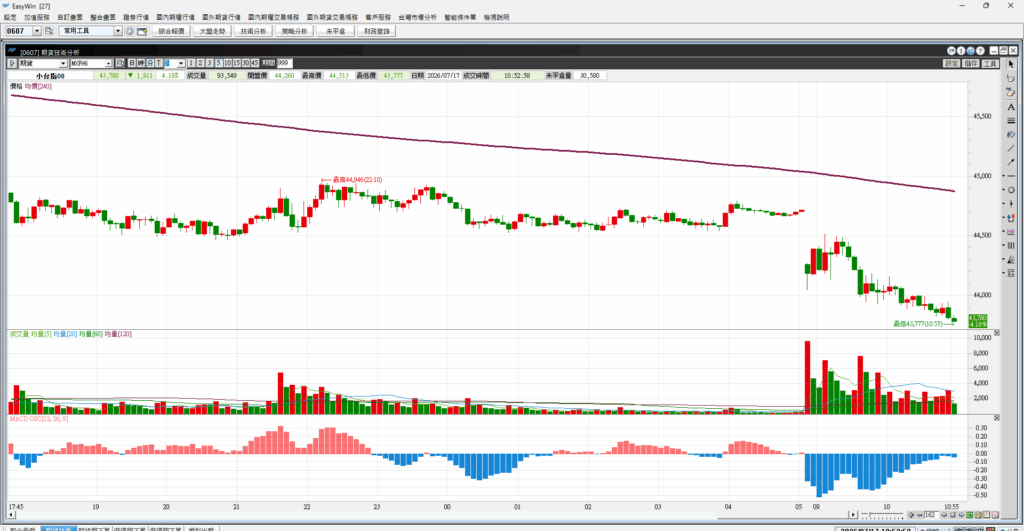Select the arrow pointer tool in drawing sidebar
The width and height of the screenshot is (1024, 531).
coord(1011,64)
